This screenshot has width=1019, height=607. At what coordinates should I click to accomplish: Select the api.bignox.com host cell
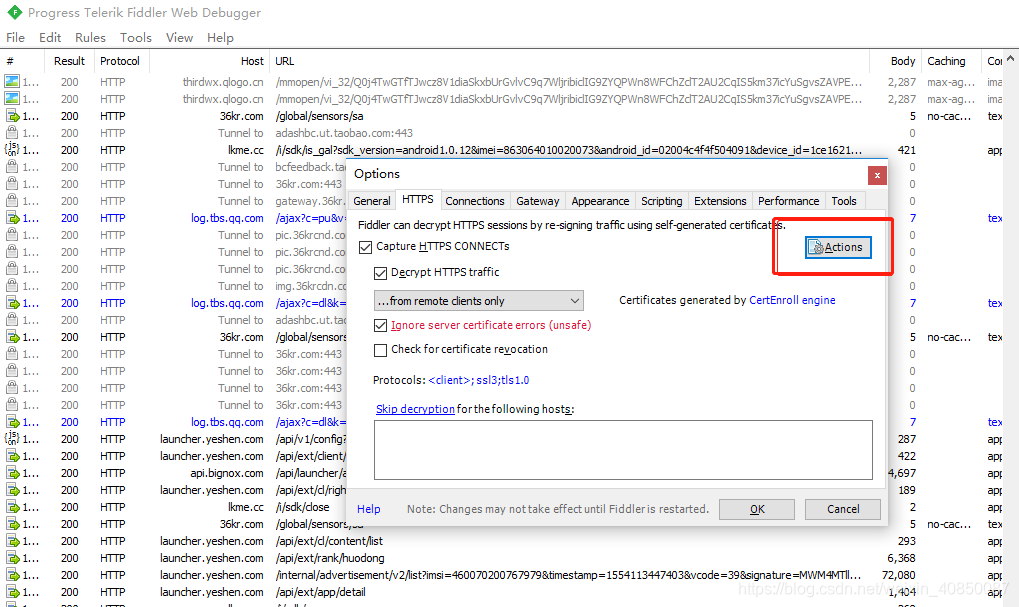pyautogui.click(x=227, y=473)
